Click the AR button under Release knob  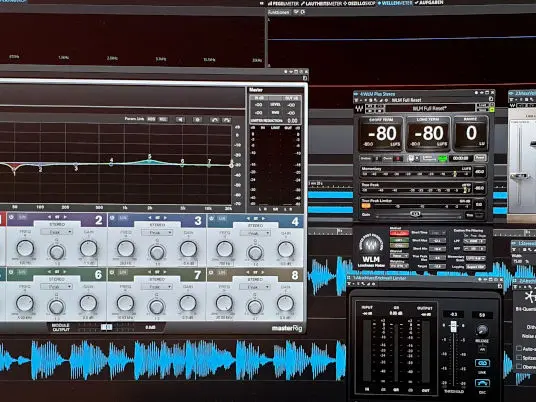tap(482, 349)
